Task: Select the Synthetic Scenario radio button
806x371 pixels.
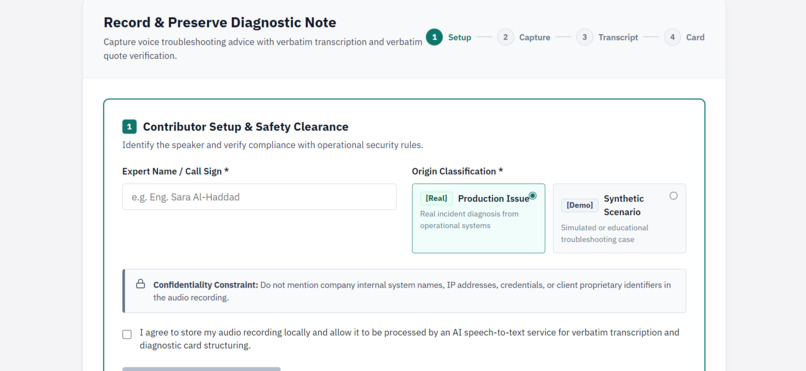Action: 673,196
